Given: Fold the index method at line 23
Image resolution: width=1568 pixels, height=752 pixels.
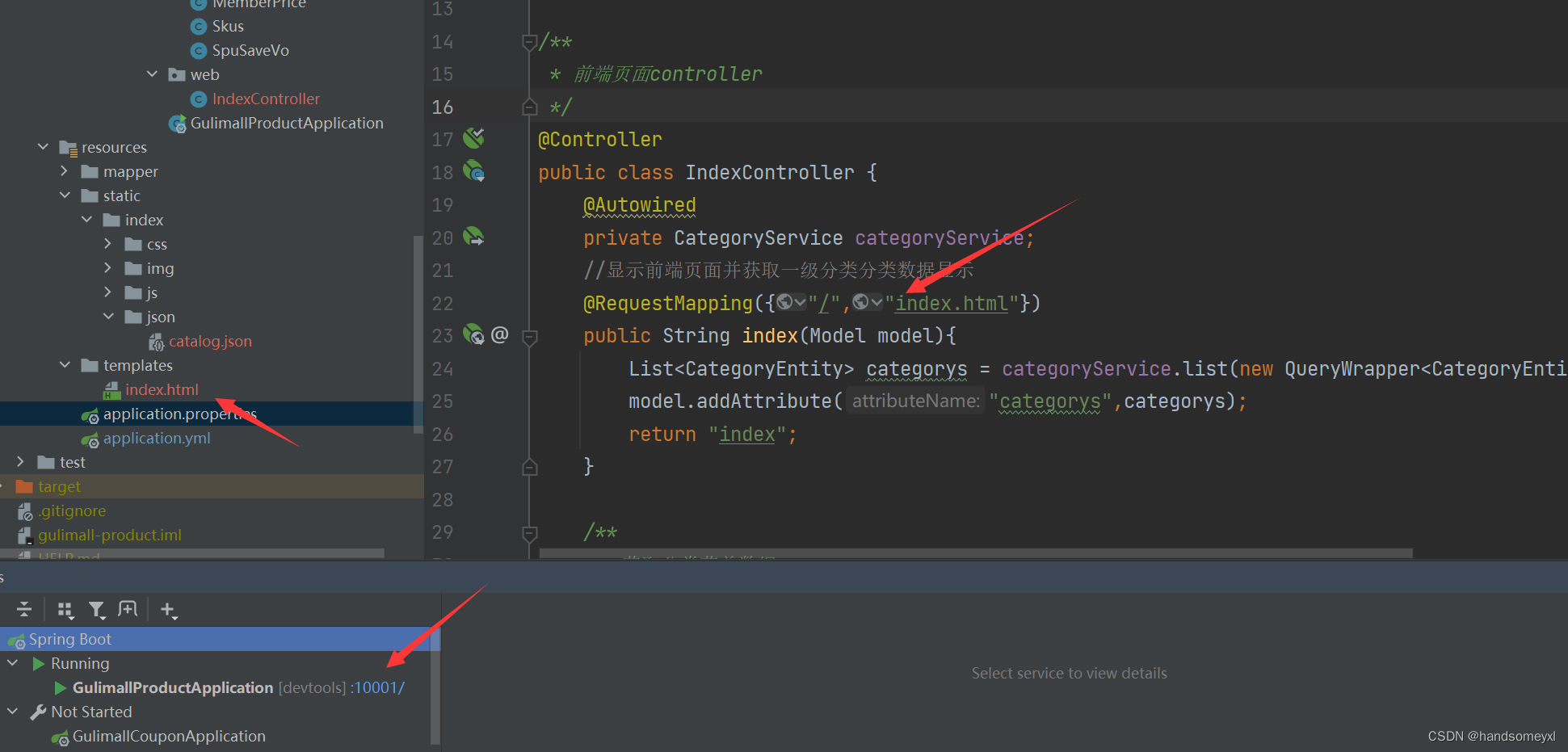Looking at the screenshot, I should [x=530, y=337].
